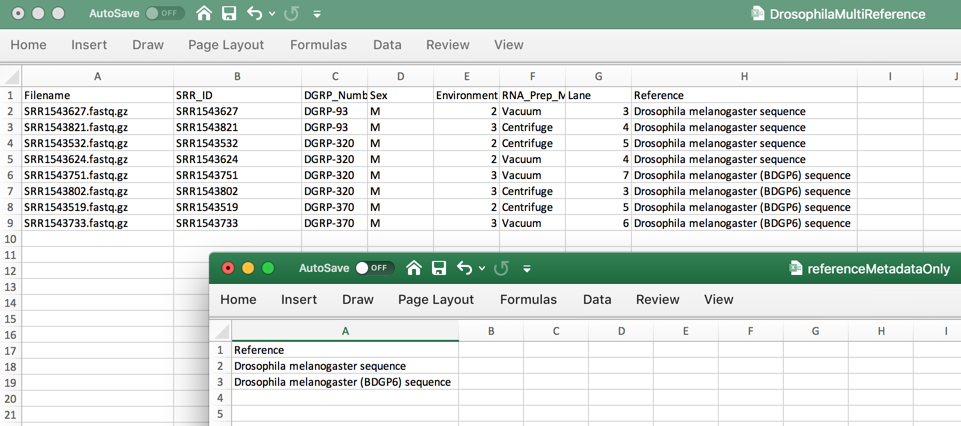Click Home icon in referenceMetadataOnly toolbar
Screen dimensions: 961x426
pos(414,268)
